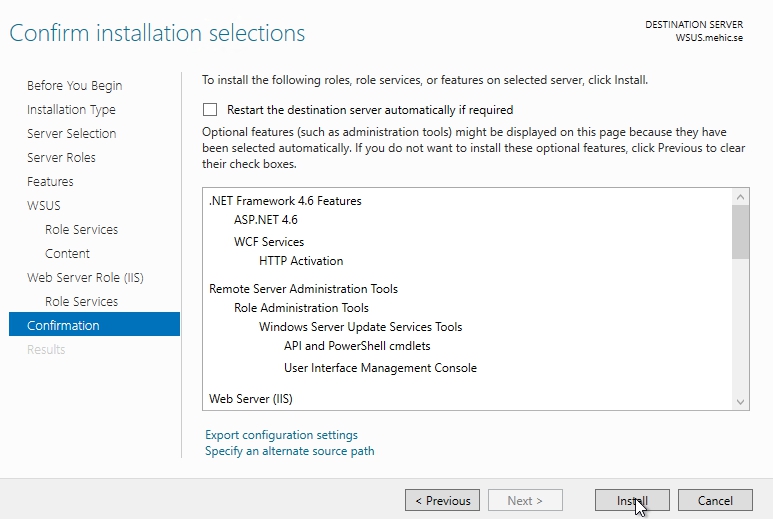Click the scrollbar thumb in features list
773x519 pixels.
pyautogui.click(x=741, y=230)
